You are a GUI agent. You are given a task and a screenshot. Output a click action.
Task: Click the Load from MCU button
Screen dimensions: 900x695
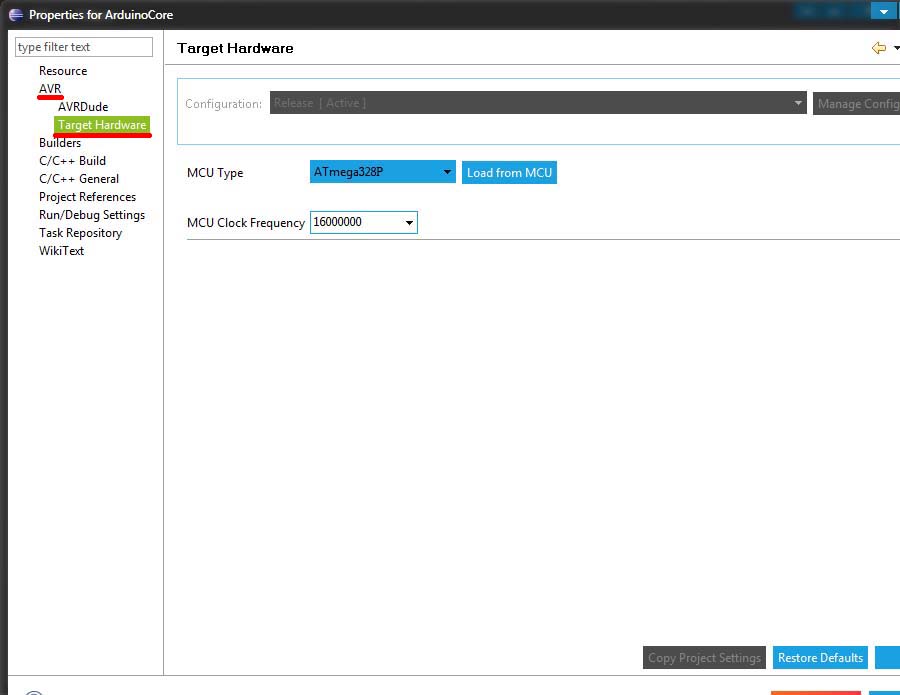(509, 172)
